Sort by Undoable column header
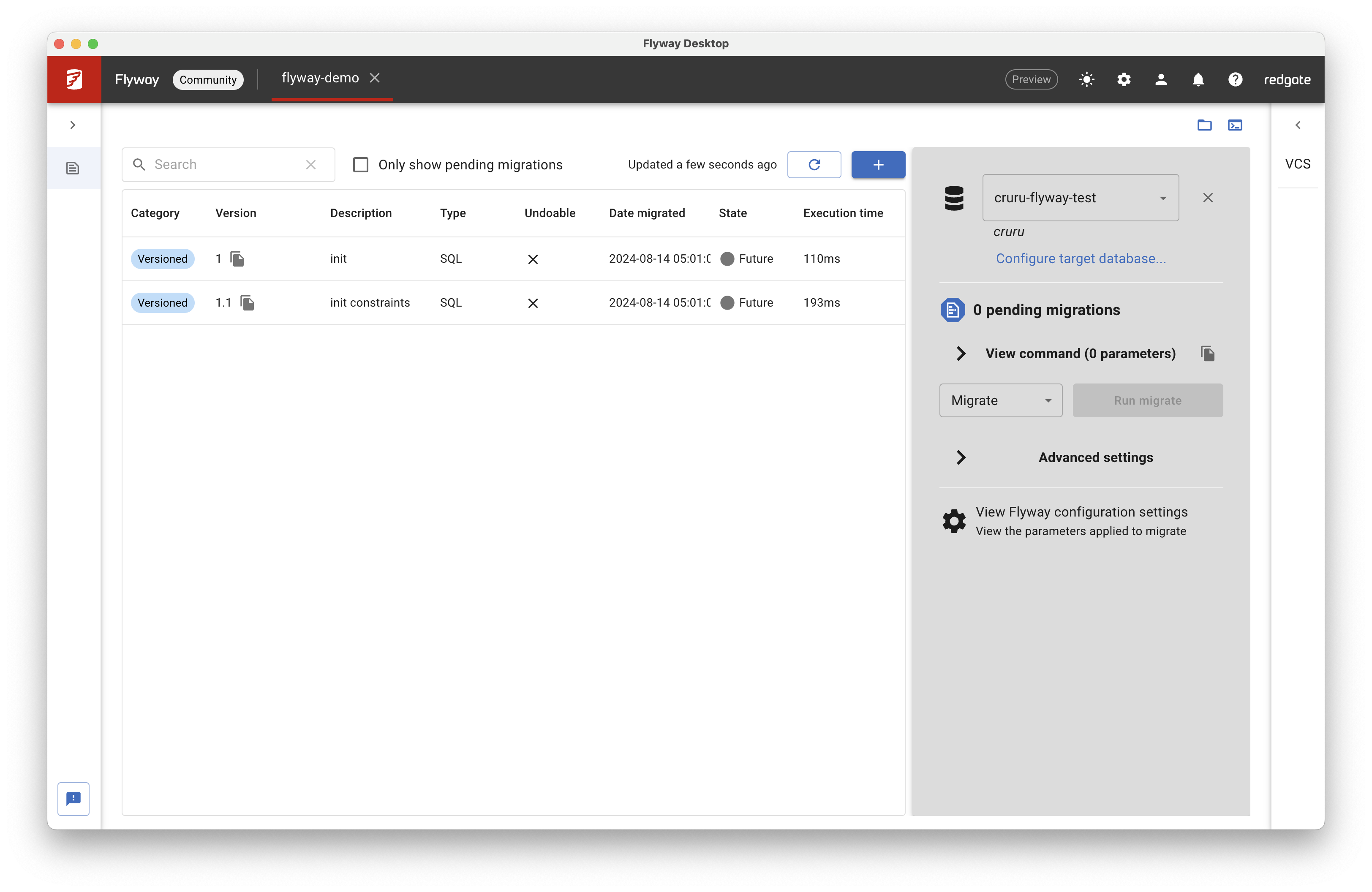The height and width of the screenshot is (892, 1372). tap(550, 213)
